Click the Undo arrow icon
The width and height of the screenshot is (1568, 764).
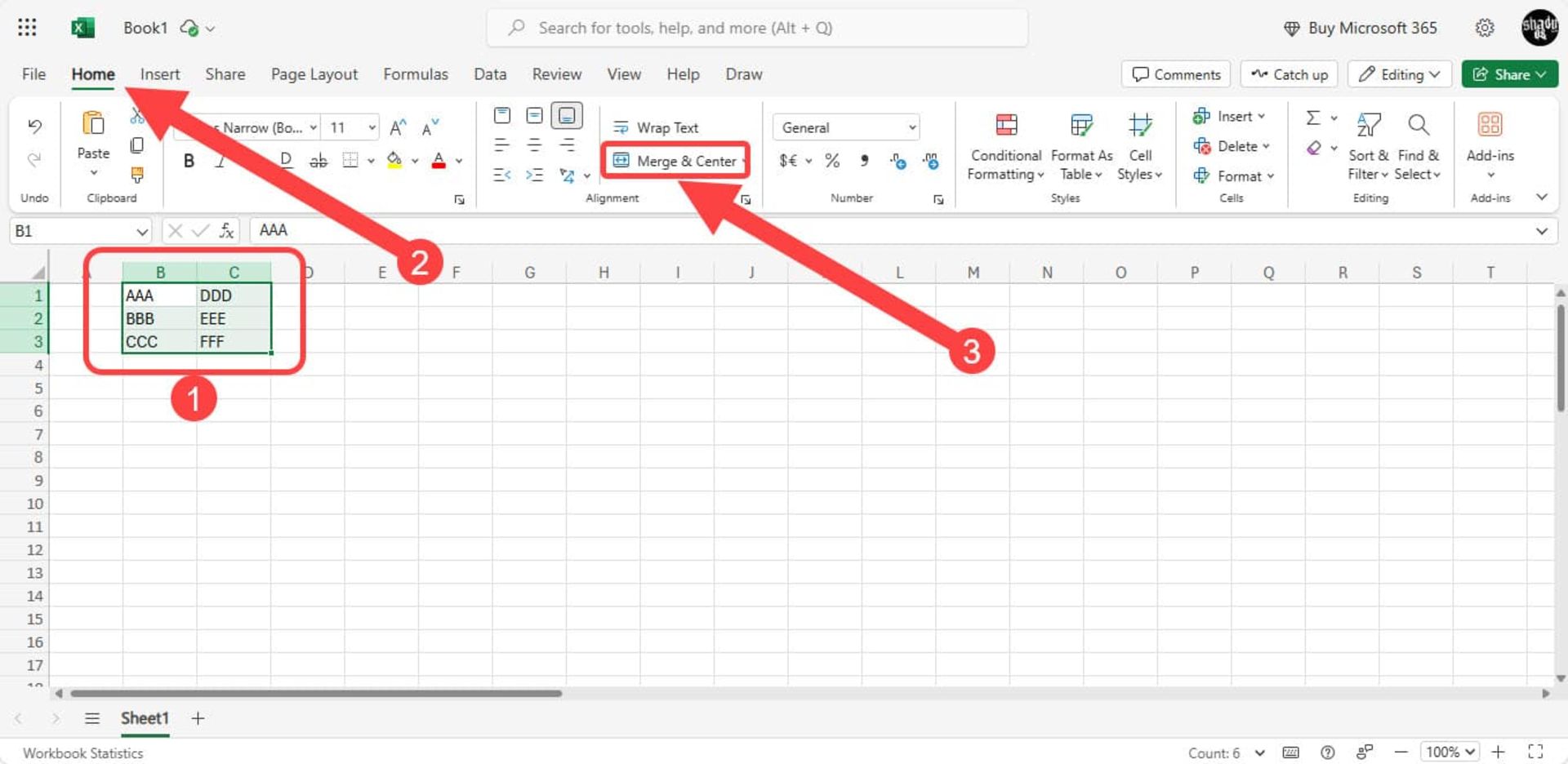coord(34,126)
